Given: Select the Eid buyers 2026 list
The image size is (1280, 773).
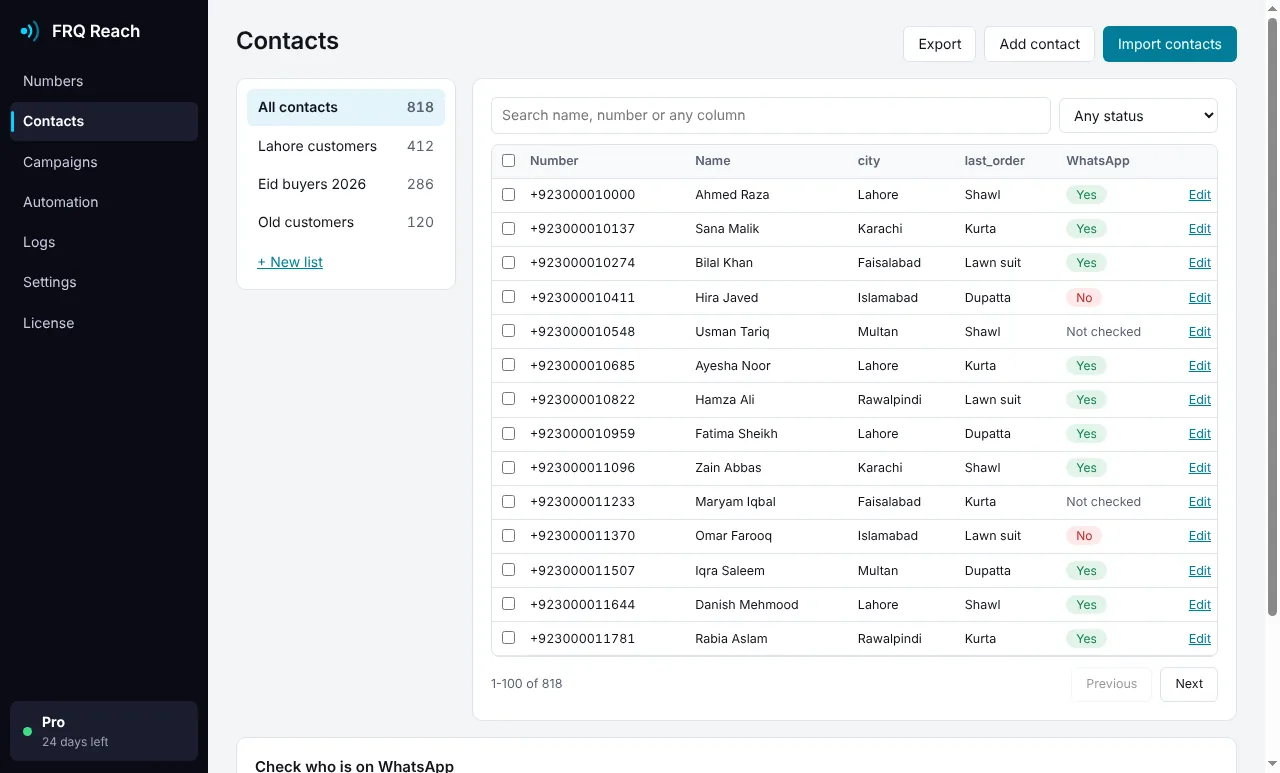Looking at the screenshot, I should 346,184.
